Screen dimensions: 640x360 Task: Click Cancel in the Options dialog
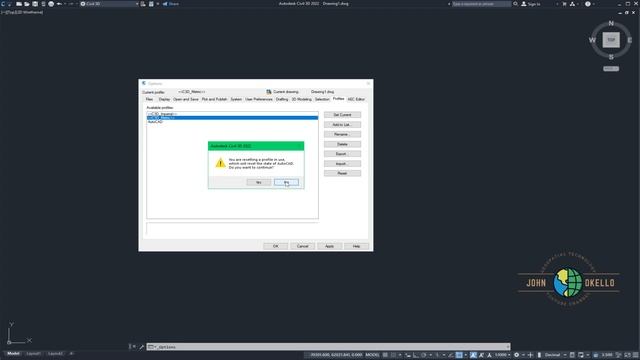point(302,246)
